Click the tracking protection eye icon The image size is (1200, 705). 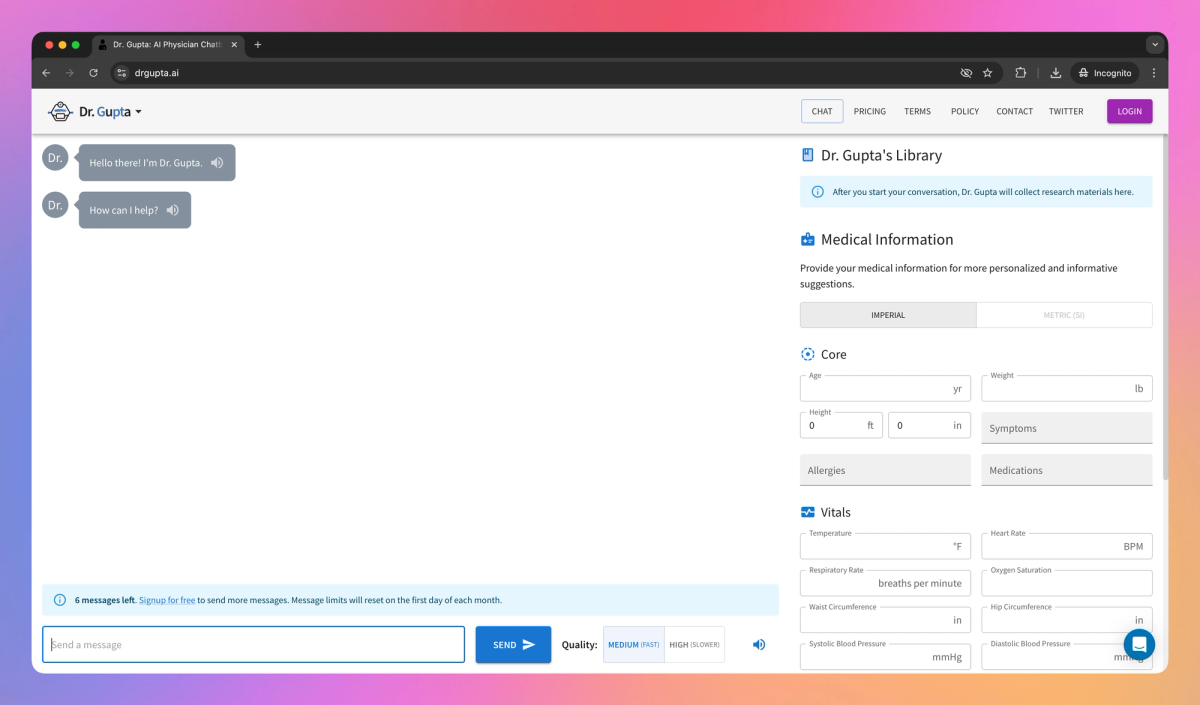click(x=966, y=73)
